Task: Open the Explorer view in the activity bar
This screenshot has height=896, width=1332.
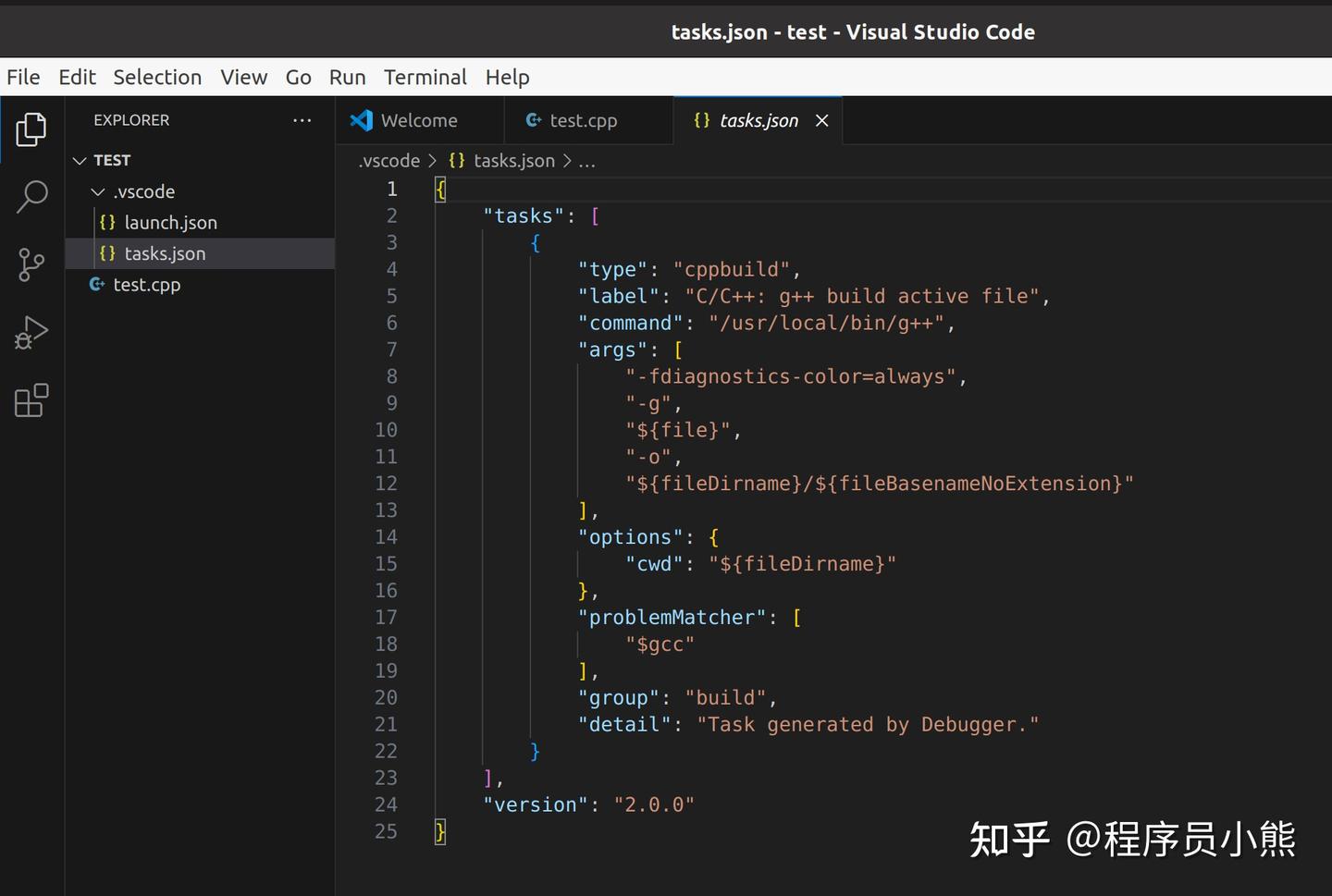Action: click(31, 129)
